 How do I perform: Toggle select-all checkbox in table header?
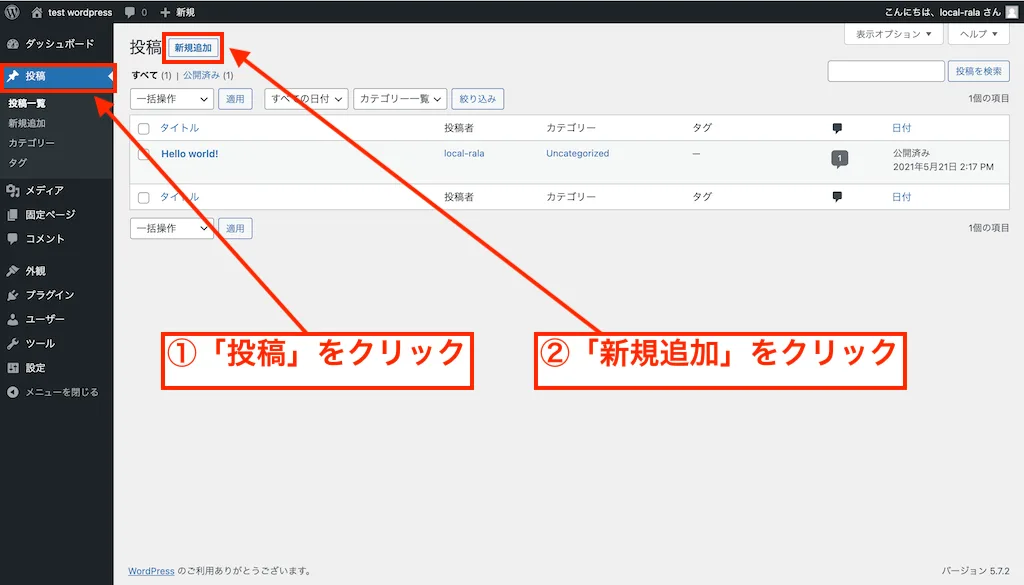coord(144,129)
